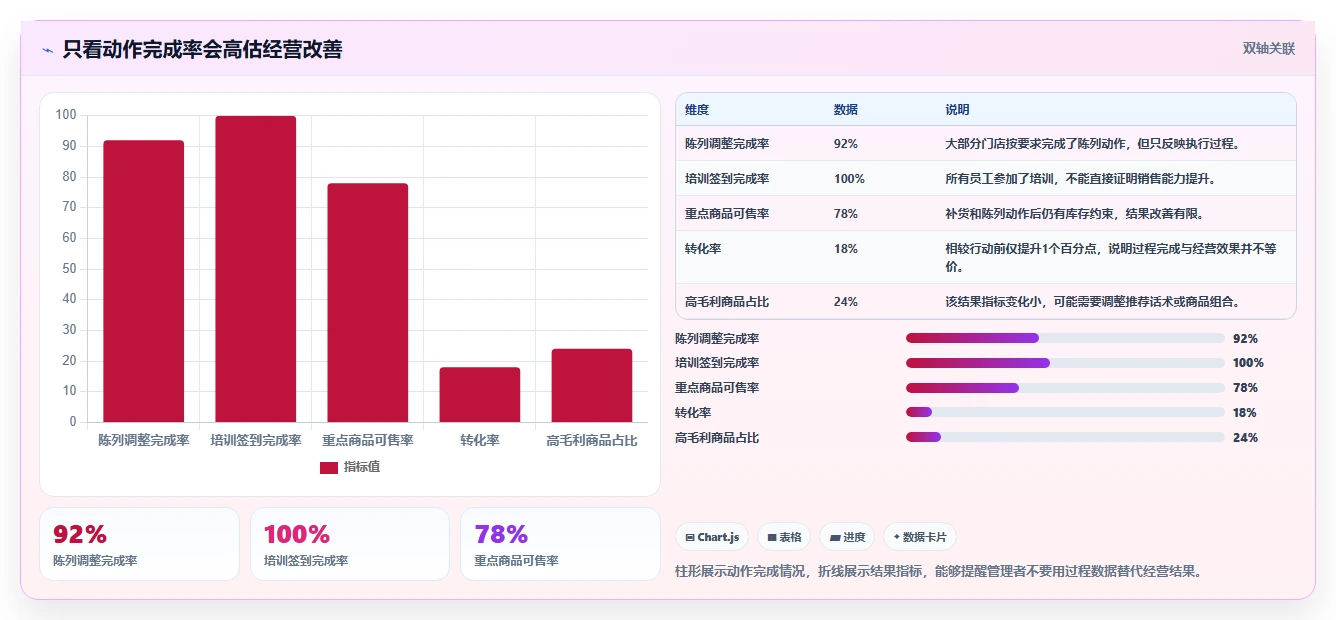Click the 18% value beside the progress bars
Image resolution: width=1336 pixels, height=620 pixels.
click(x=1245, y=413)
